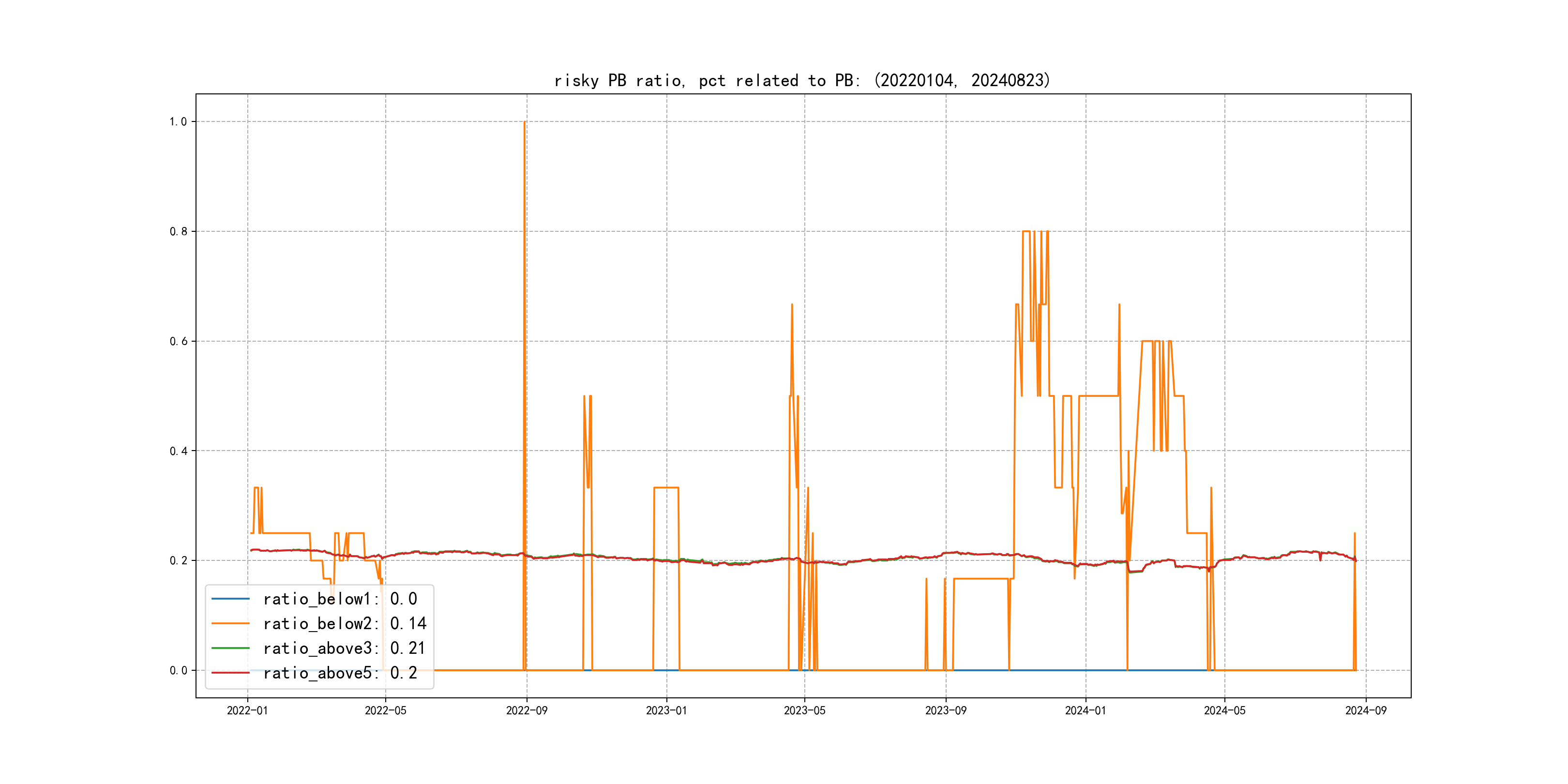Screen dimensions: 1568x784
Task: Click the 1.0 y-axis tick label
Action: tap(178, 122)
